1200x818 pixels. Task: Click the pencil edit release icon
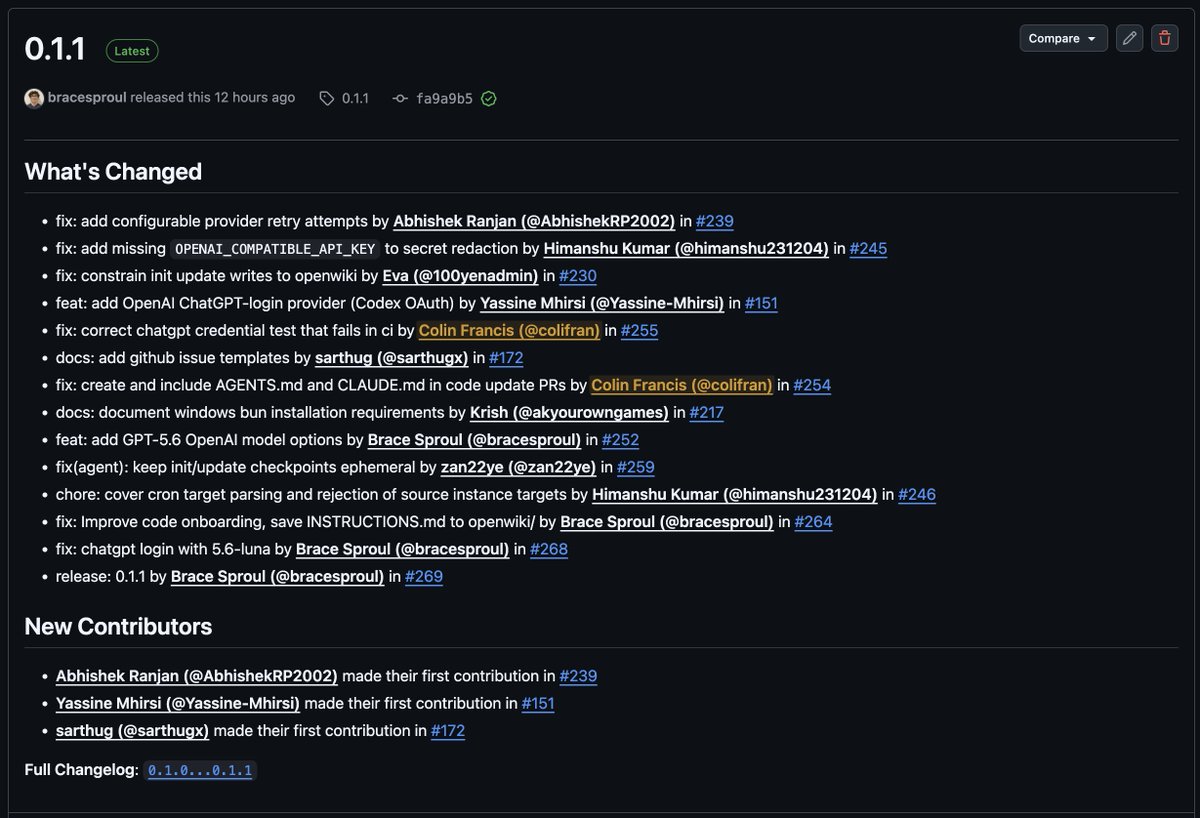(1129, 38)
